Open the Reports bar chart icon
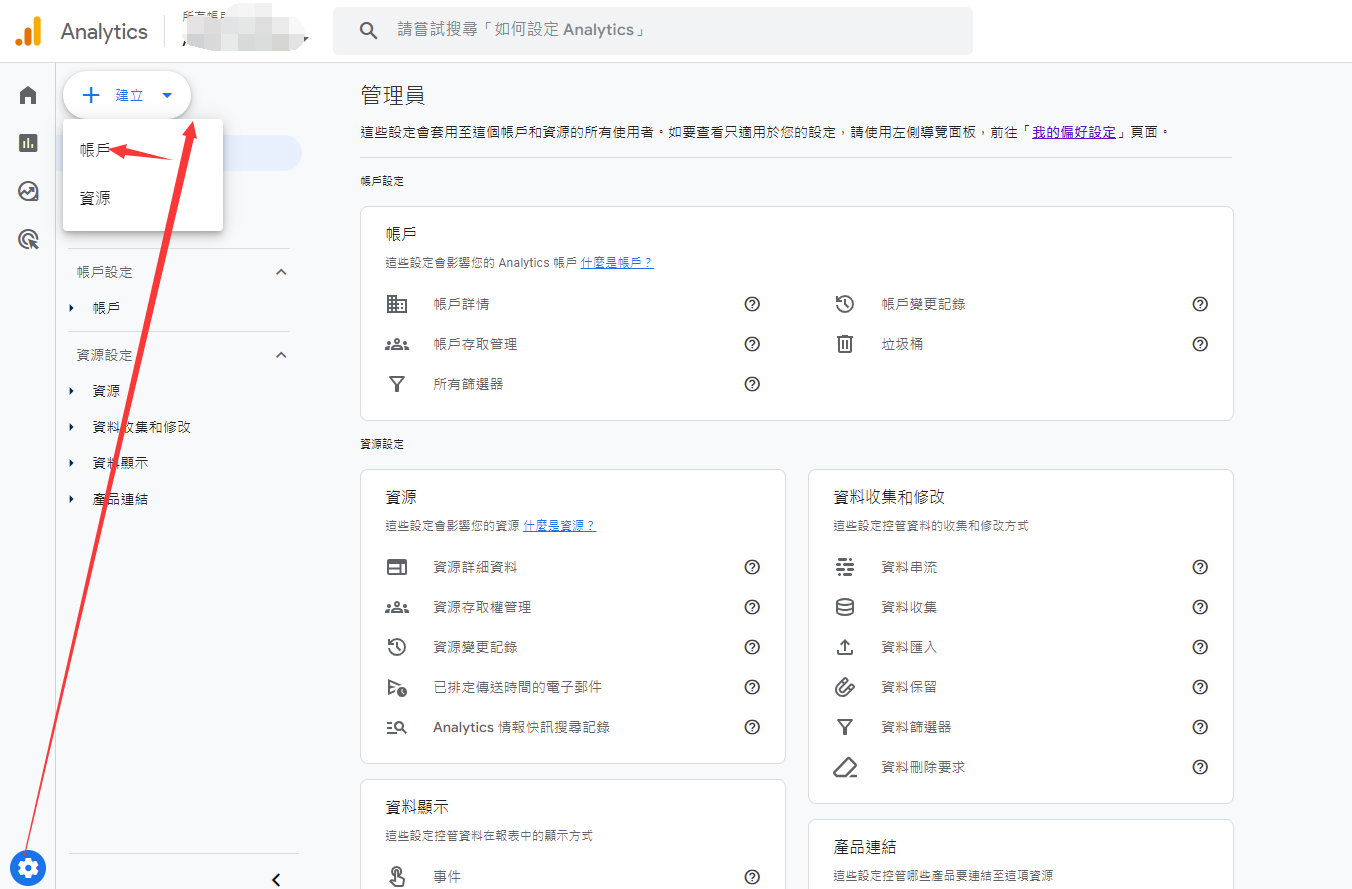The width and height of the screenshot is (1352, 889). (x=28, y=143)
